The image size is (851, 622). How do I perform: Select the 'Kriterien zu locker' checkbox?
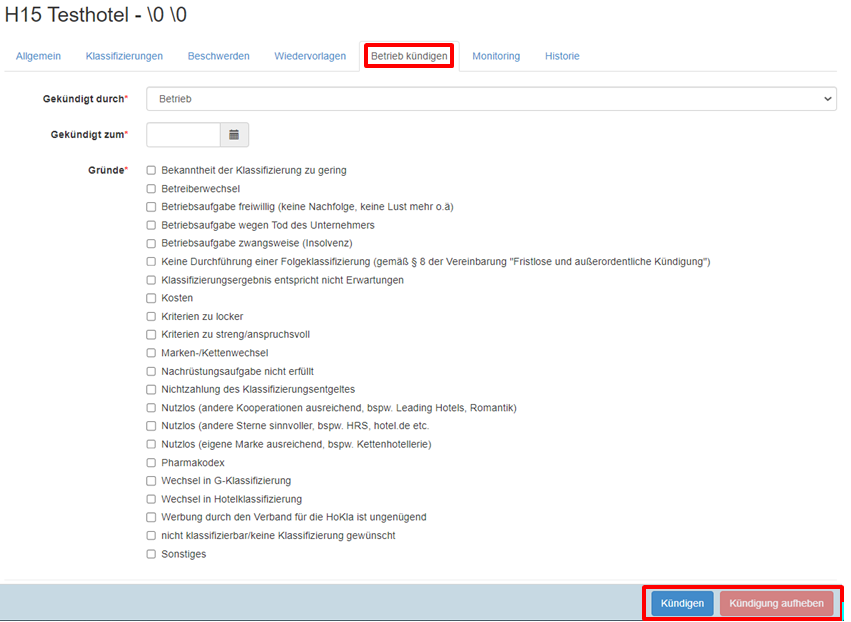point(151,317)
